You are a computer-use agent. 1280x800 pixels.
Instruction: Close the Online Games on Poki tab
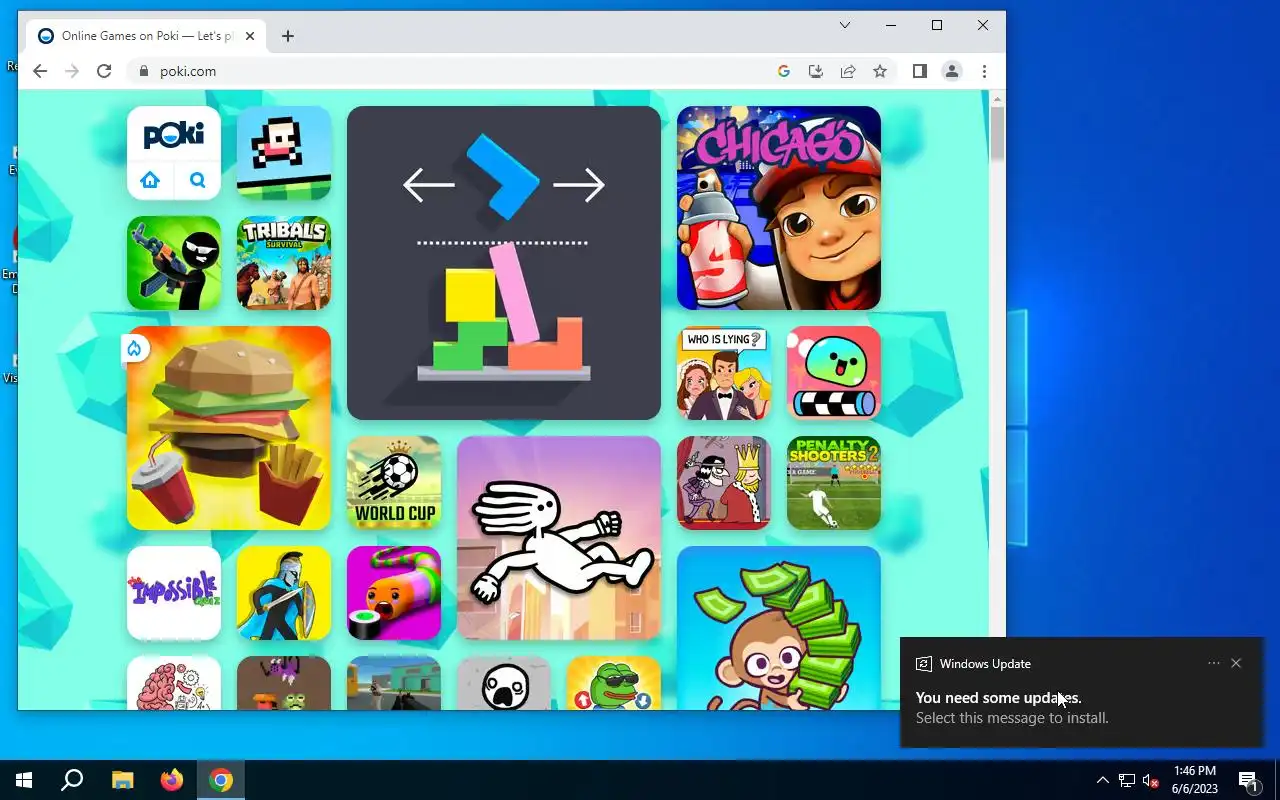[x=250, y=36]
